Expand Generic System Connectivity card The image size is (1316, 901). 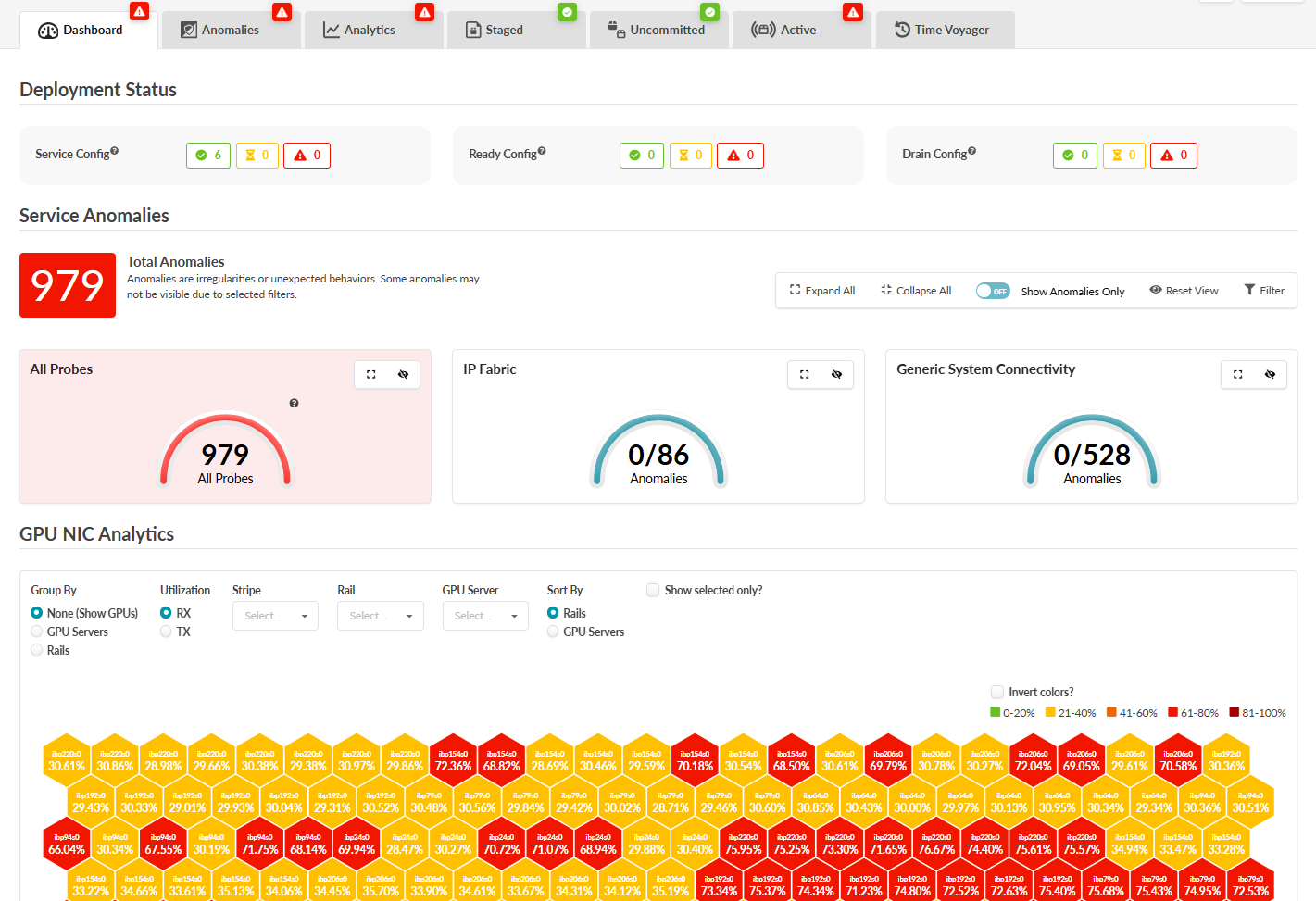pos(1238,374)
